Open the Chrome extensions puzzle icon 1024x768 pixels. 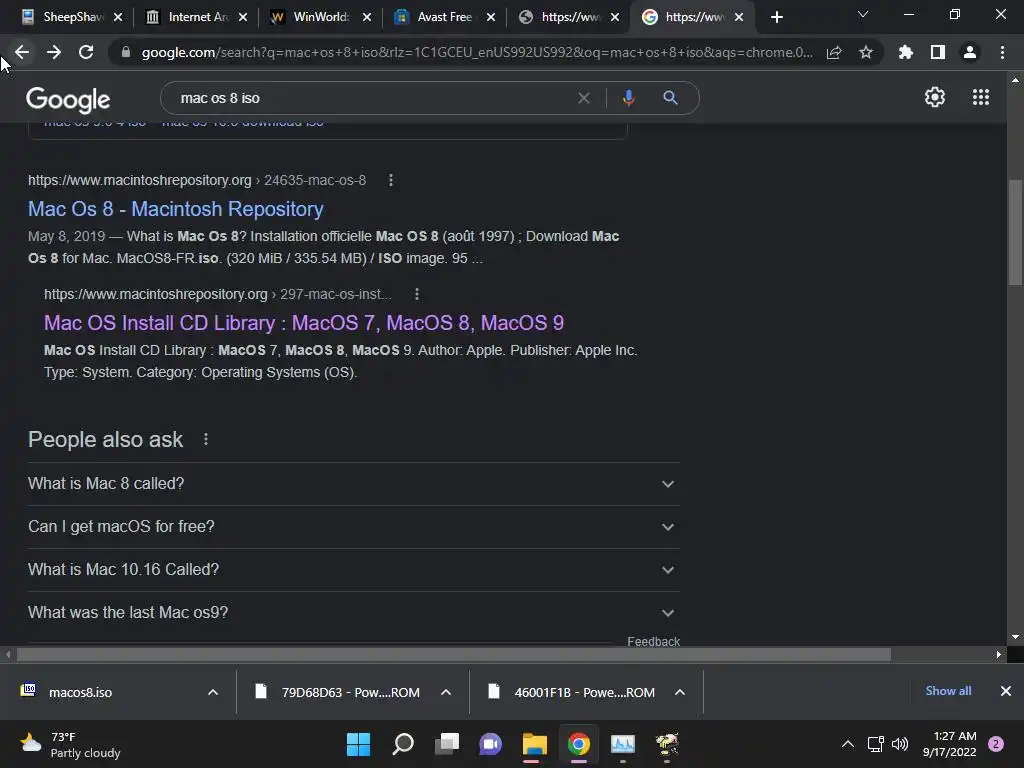pyautogui.click(x=905, y=52)
